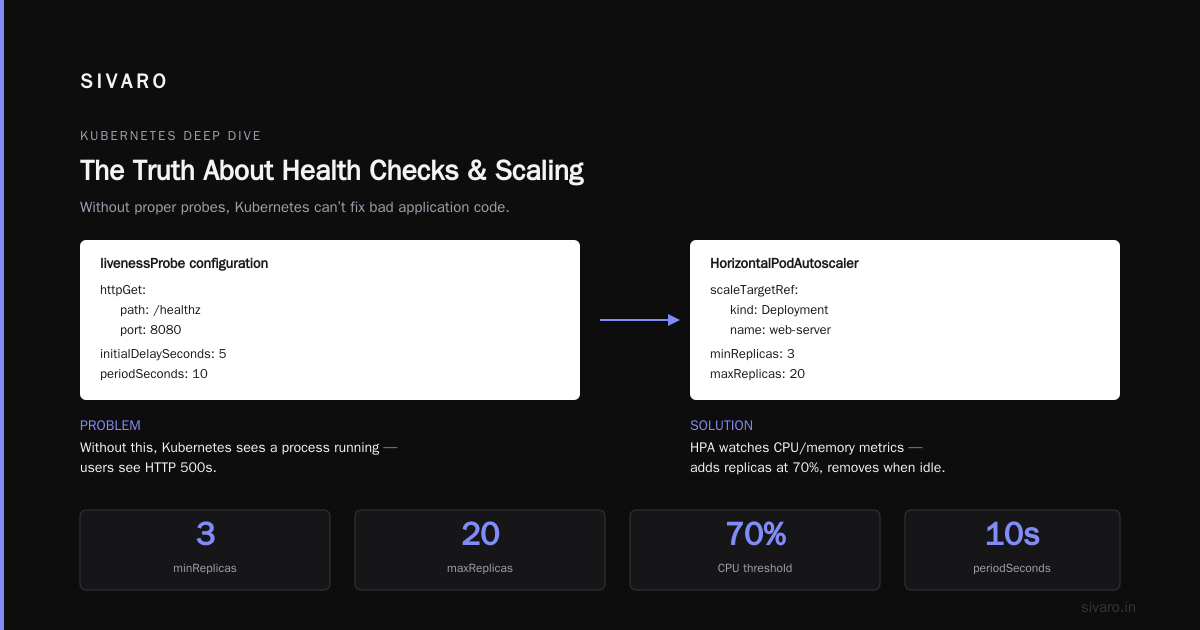Select the 'users see HTTP 500s.' text

click(148, 467)
